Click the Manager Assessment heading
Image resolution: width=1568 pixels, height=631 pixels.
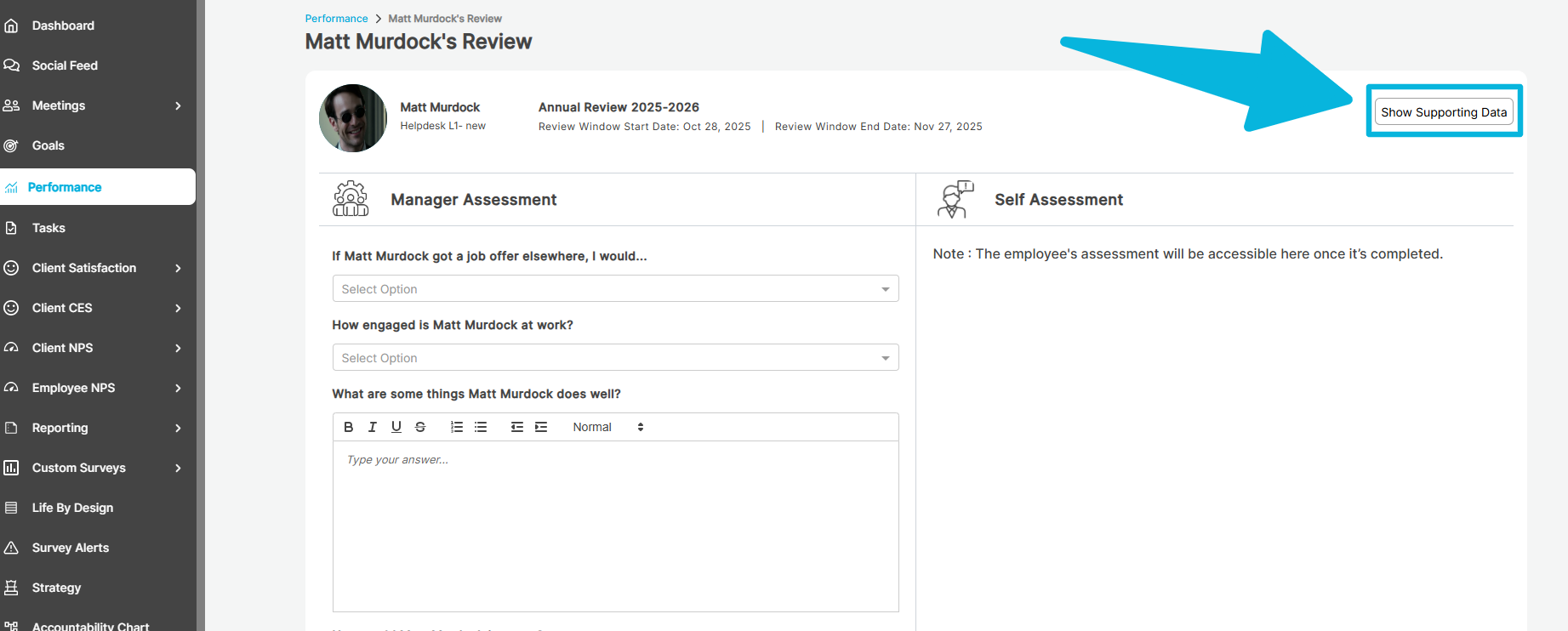click(x=474, y=200)
